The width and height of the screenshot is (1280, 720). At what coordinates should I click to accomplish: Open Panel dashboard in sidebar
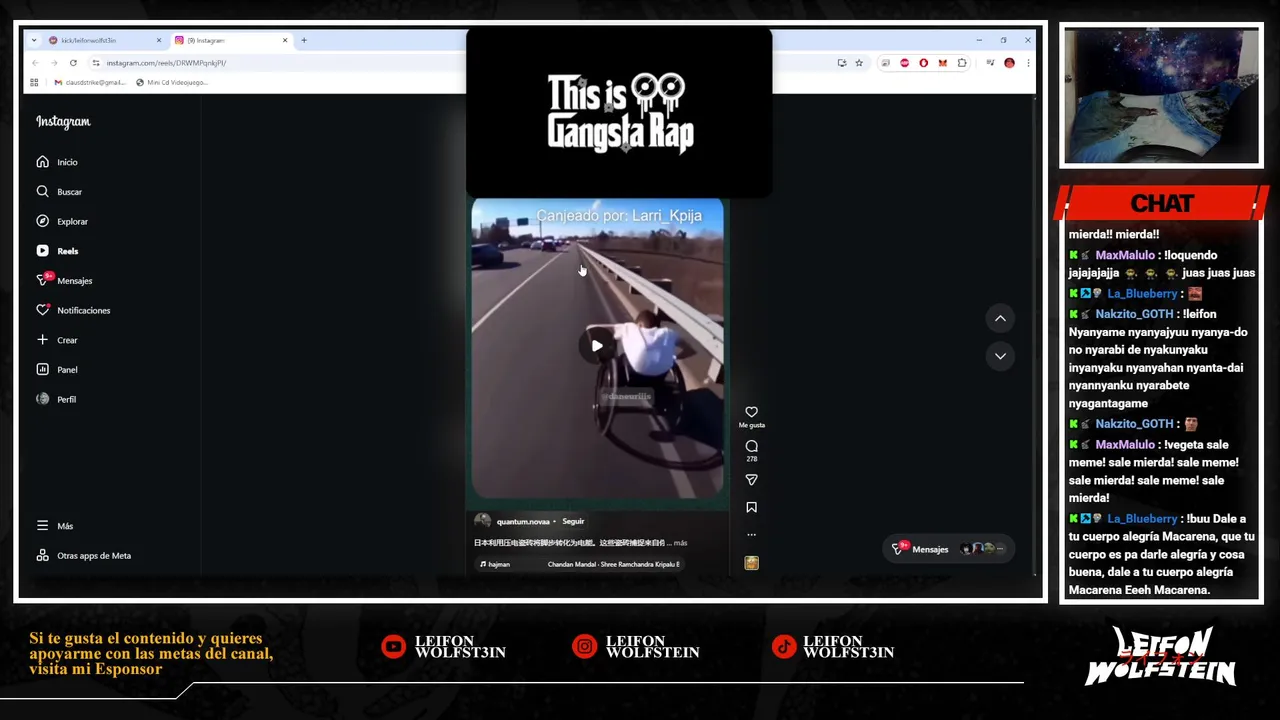click(x=57, y=370)
